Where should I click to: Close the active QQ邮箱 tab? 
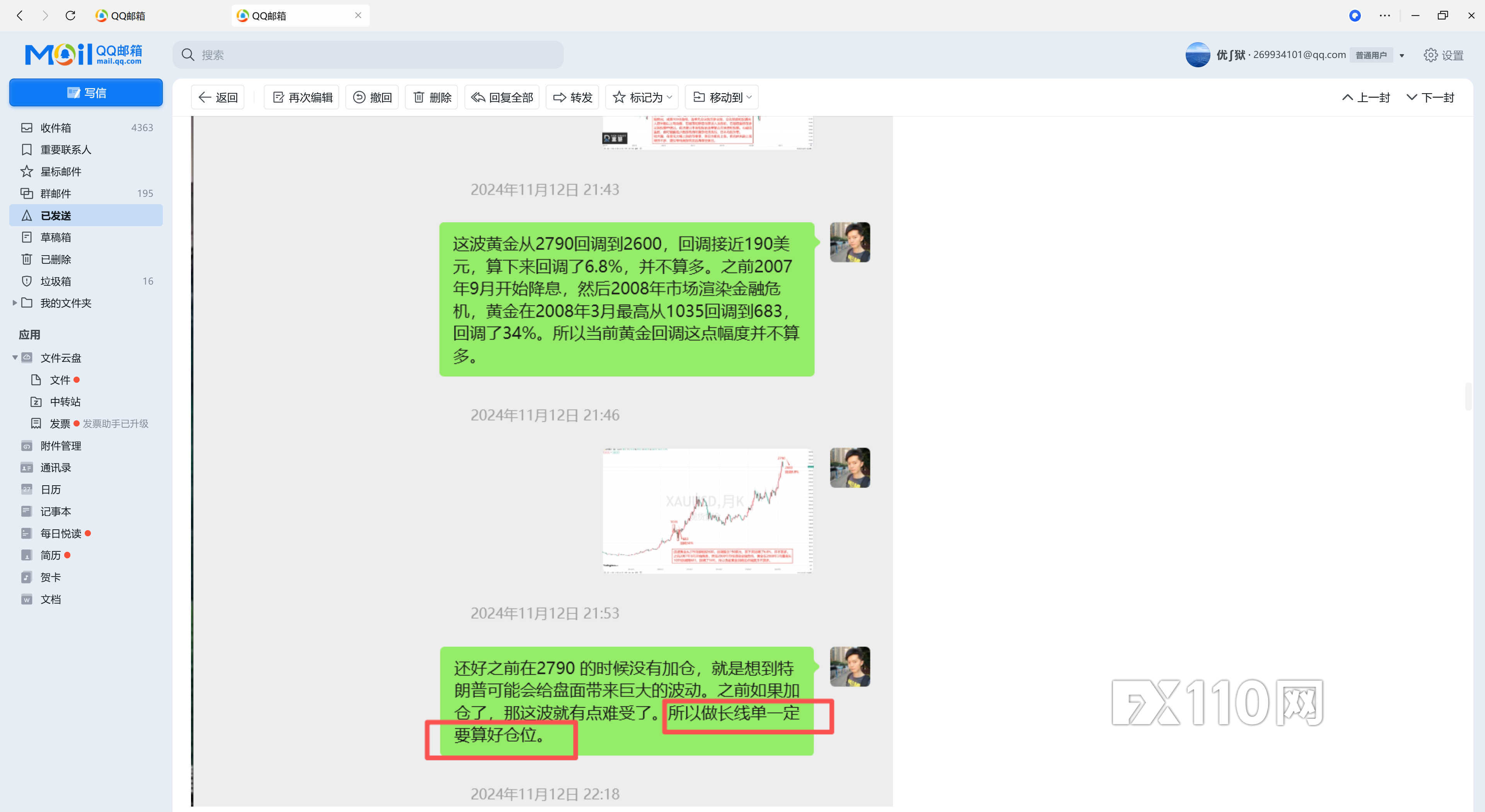(358, 15)
